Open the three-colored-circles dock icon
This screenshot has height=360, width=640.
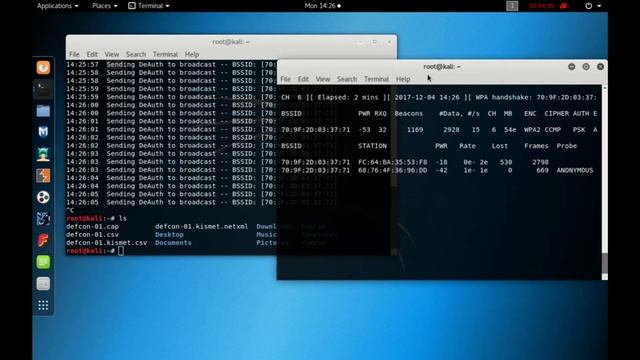pos(43,197)
